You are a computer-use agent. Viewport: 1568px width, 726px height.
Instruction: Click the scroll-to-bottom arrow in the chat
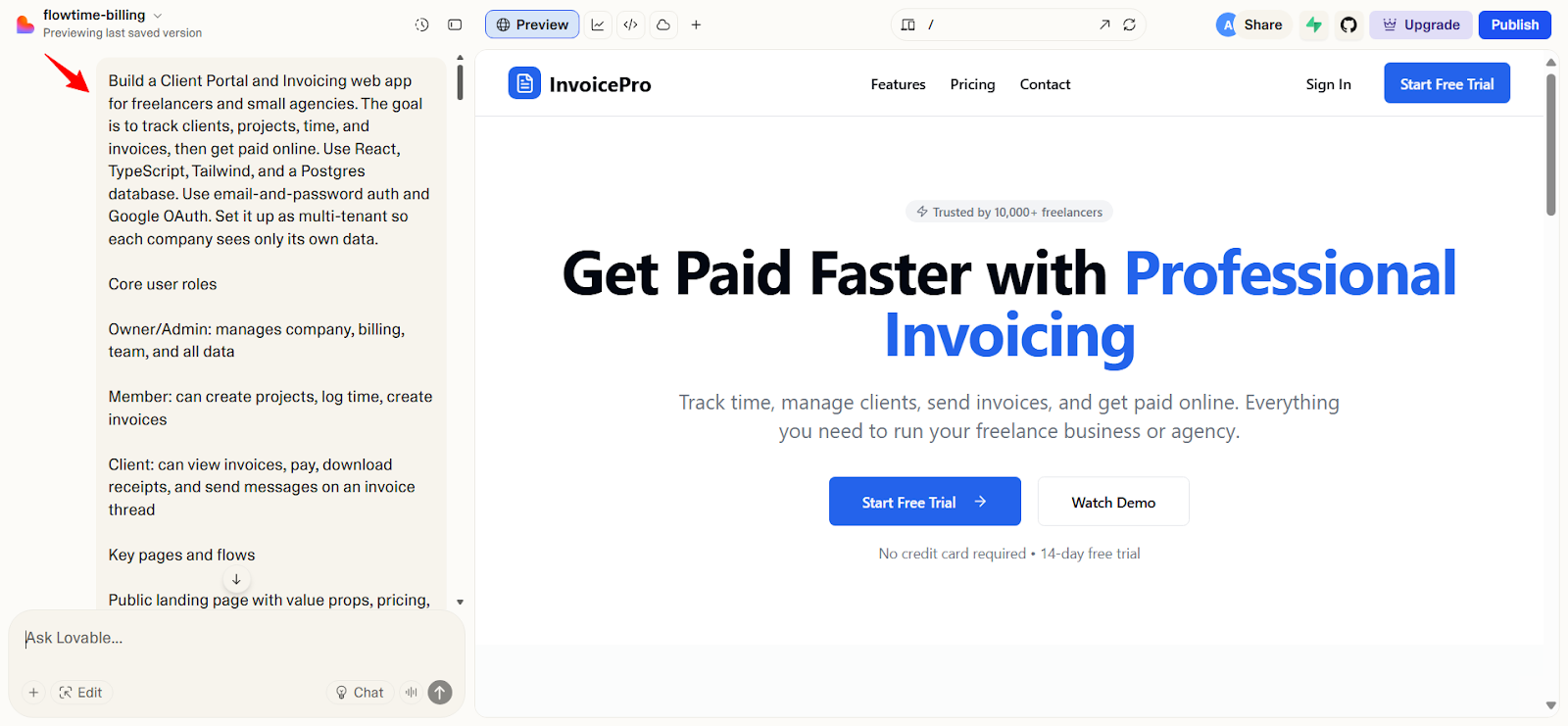point(236,579)
